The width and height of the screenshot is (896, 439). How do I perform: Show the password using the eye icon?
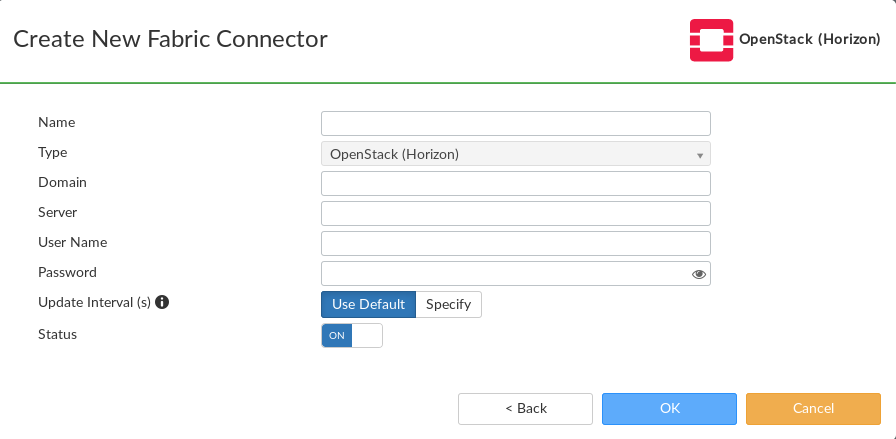point(699,274)
